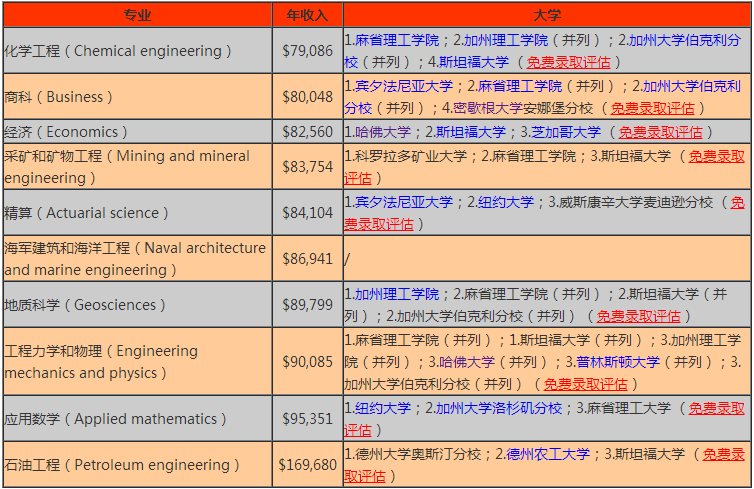Viewport: 754px width, 489px height.
Task: Open the 斯坦福大学 link in the Chemical engineering row
Action: pyautogui.click(x=474, y=62)
